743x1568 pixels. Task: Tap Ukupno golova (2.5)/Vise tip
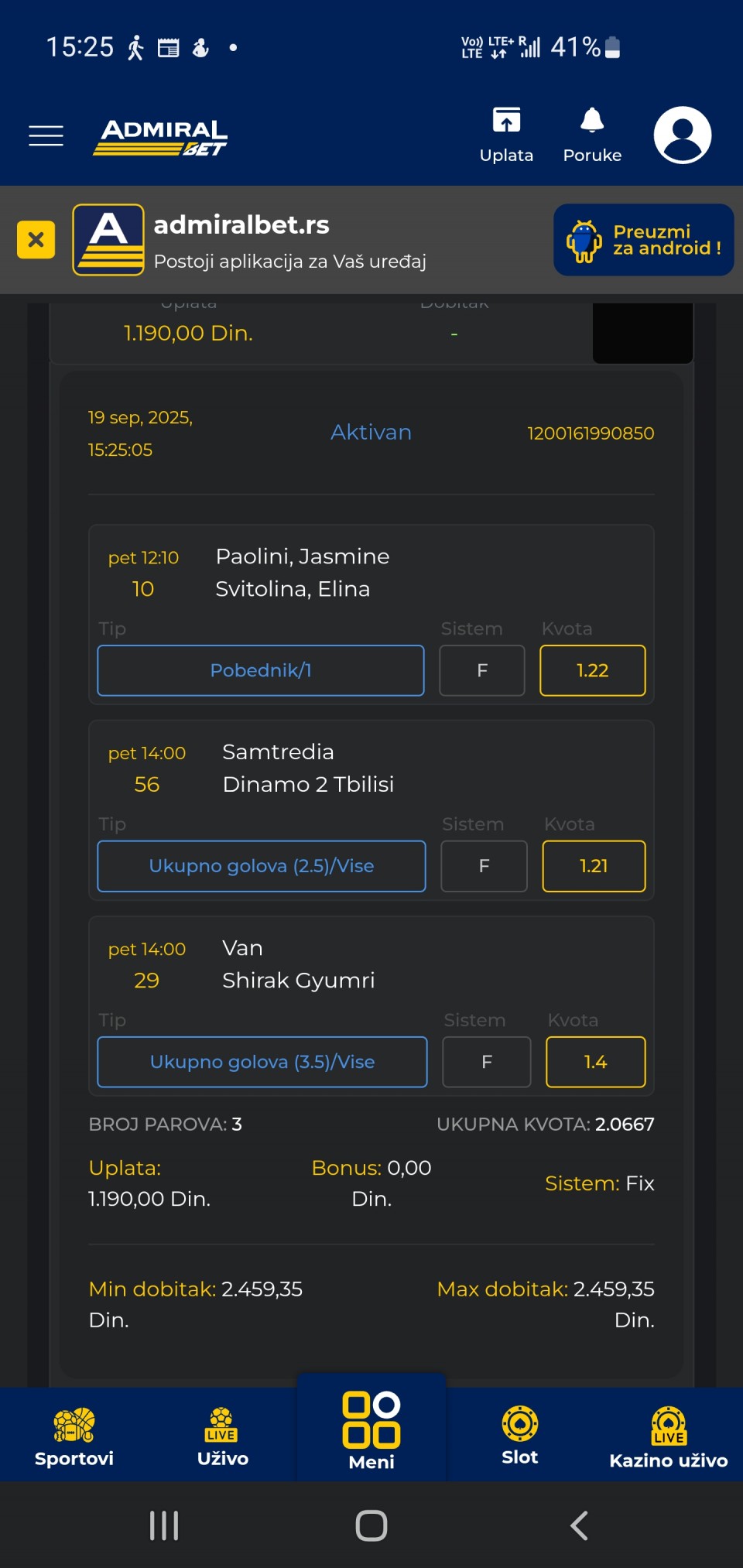(x=262, y=866)
